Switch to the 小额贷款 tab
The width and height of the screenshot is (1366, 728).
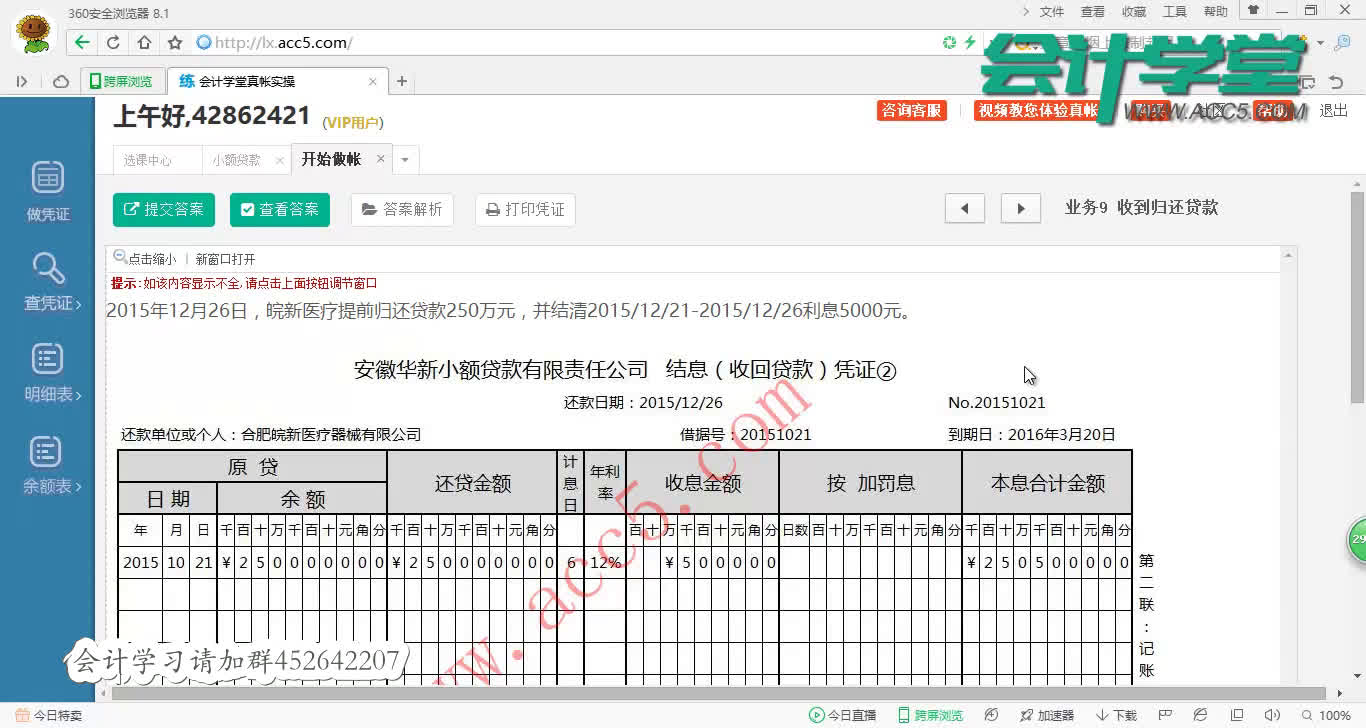point(236,159)
